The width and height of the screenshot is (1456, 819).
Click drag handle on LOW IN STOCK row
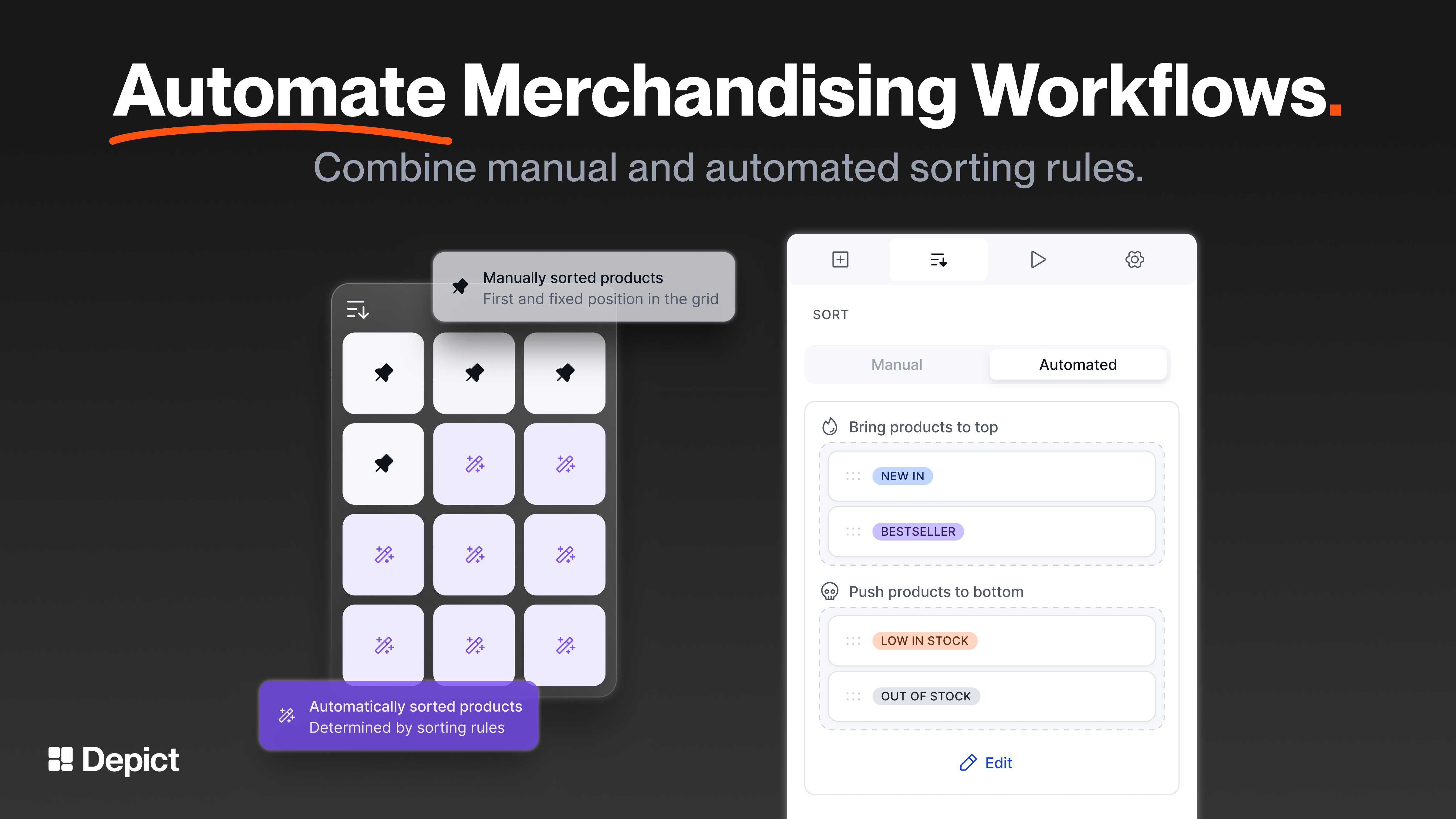point(853,640)
